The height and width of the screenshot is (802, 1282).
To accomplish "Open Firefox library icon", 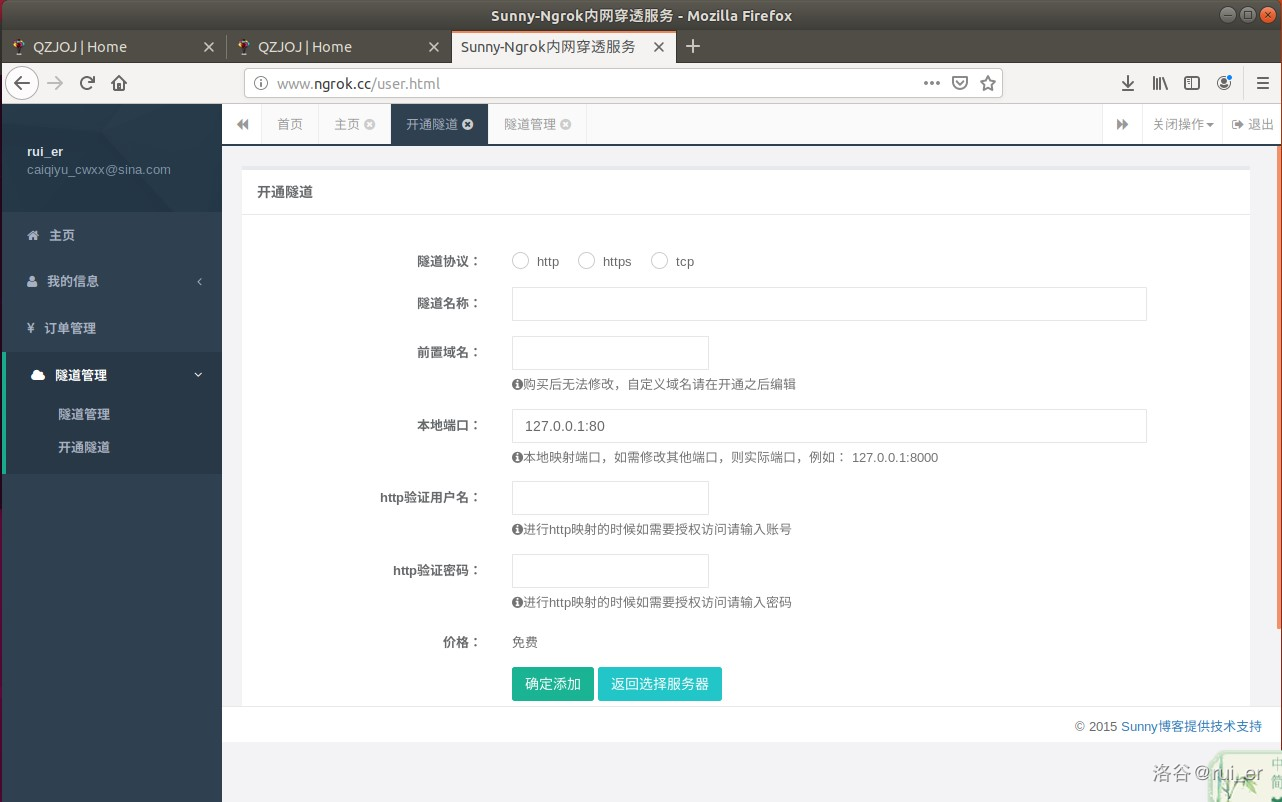I will (1160, 83).
